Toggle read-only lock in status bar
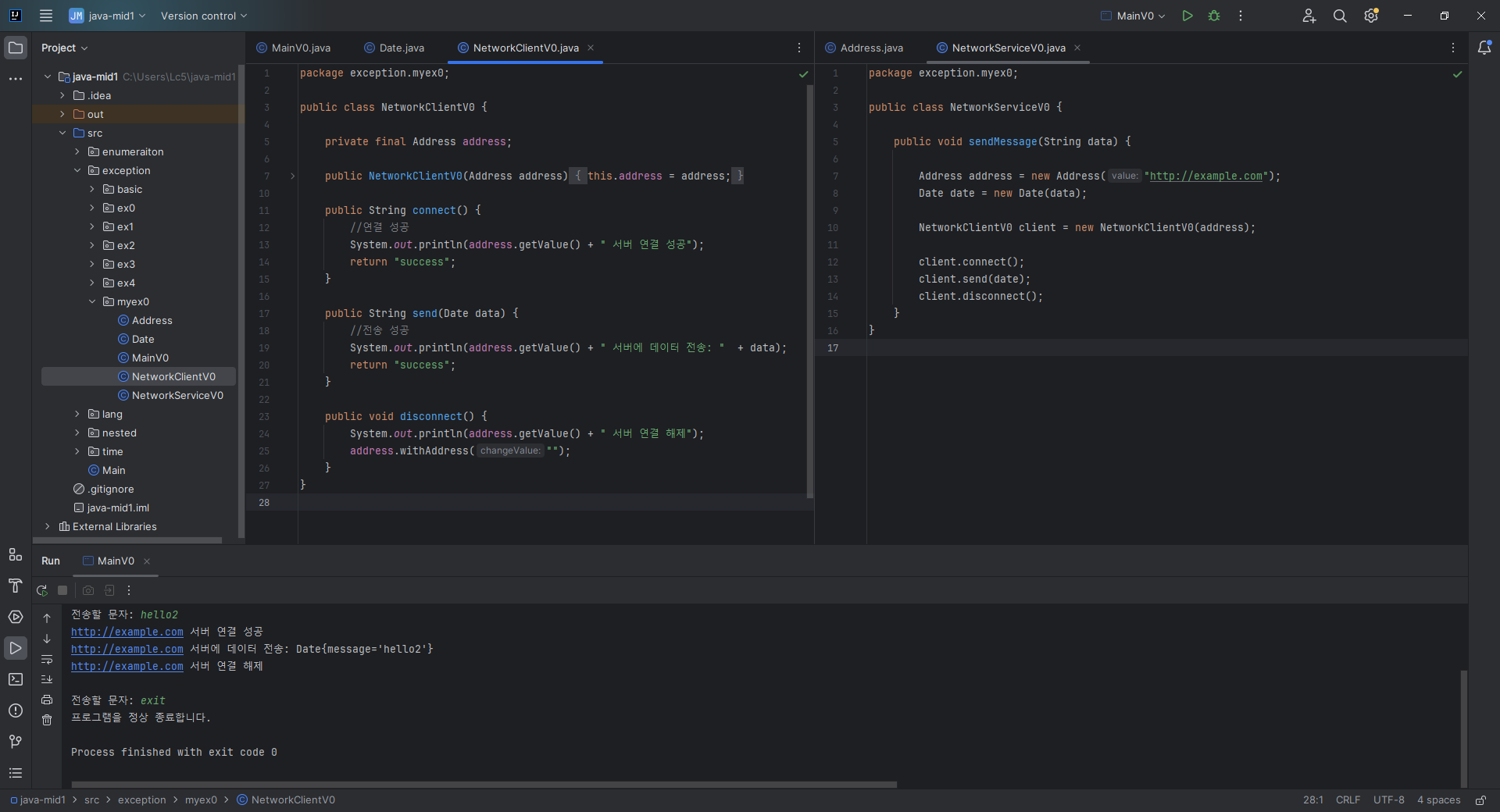 coord(1480,800)
